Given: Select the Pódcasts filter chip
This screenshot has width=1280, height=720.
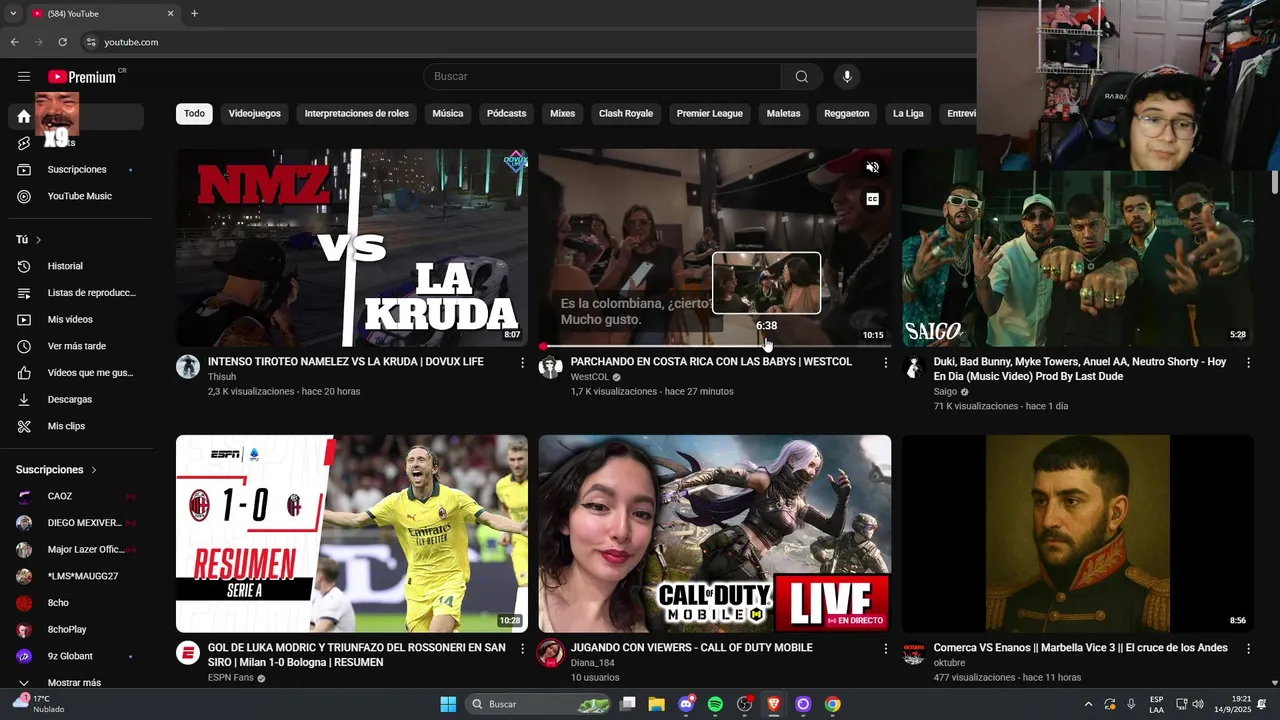Looking at the screenshot, I should point(506,114).
